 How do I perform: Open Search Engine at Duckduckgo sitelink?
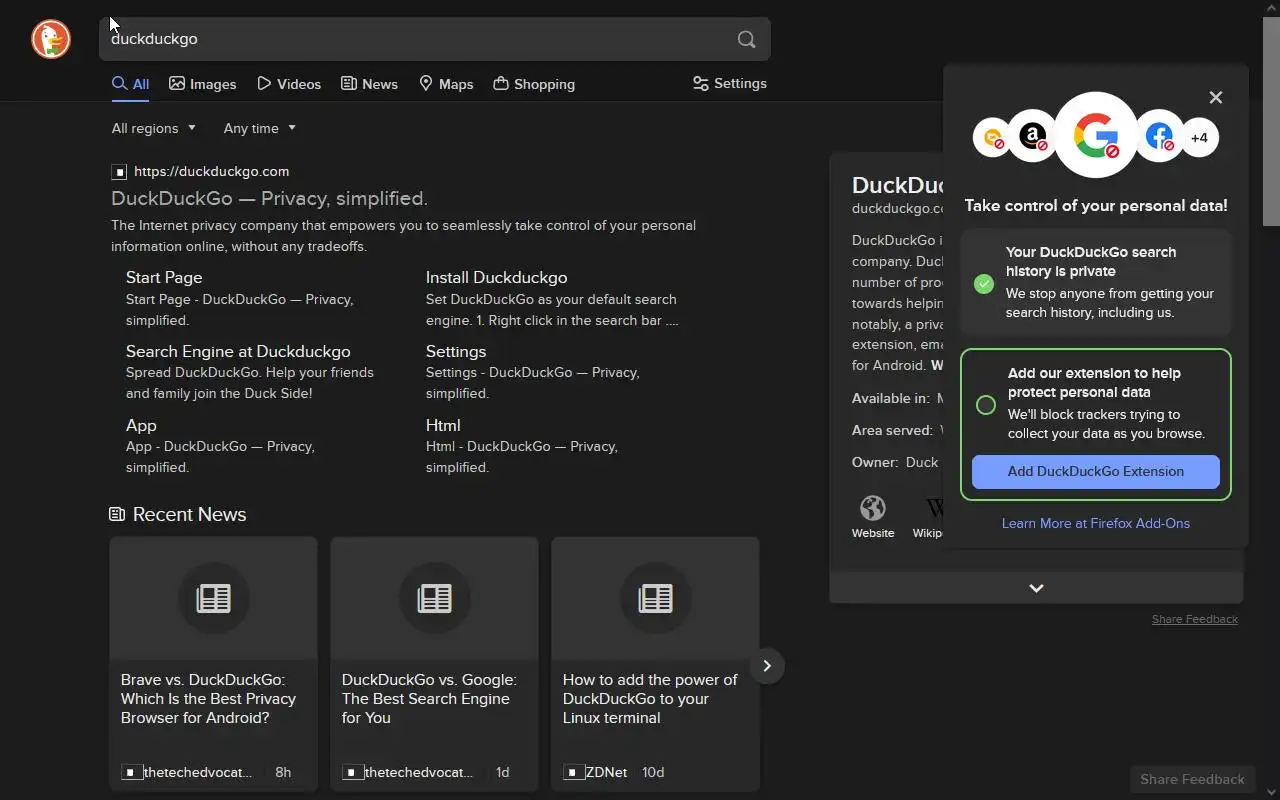click(x=238, y=351)
